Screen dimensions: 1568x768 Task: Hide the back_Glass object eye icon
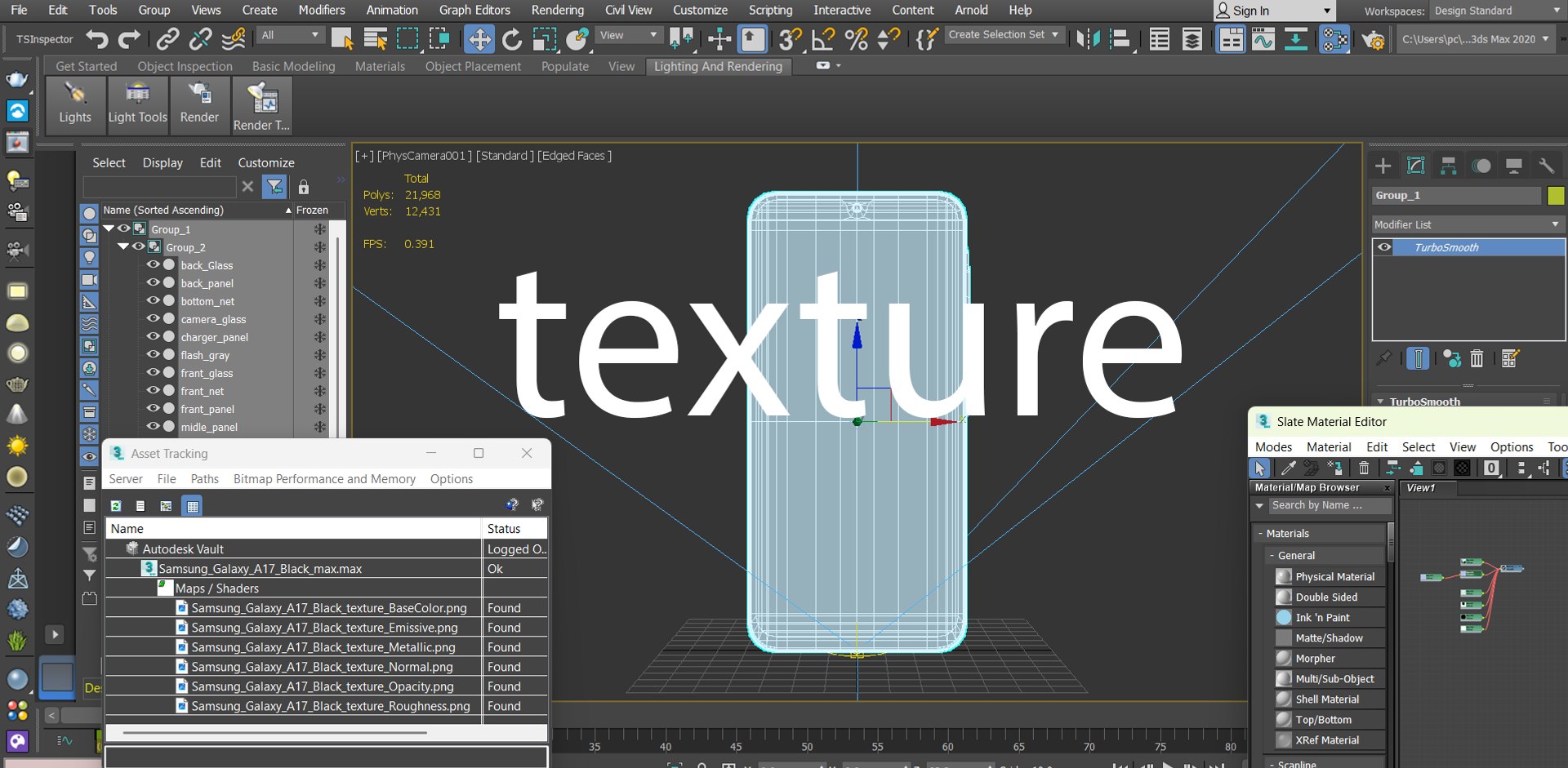153,264
